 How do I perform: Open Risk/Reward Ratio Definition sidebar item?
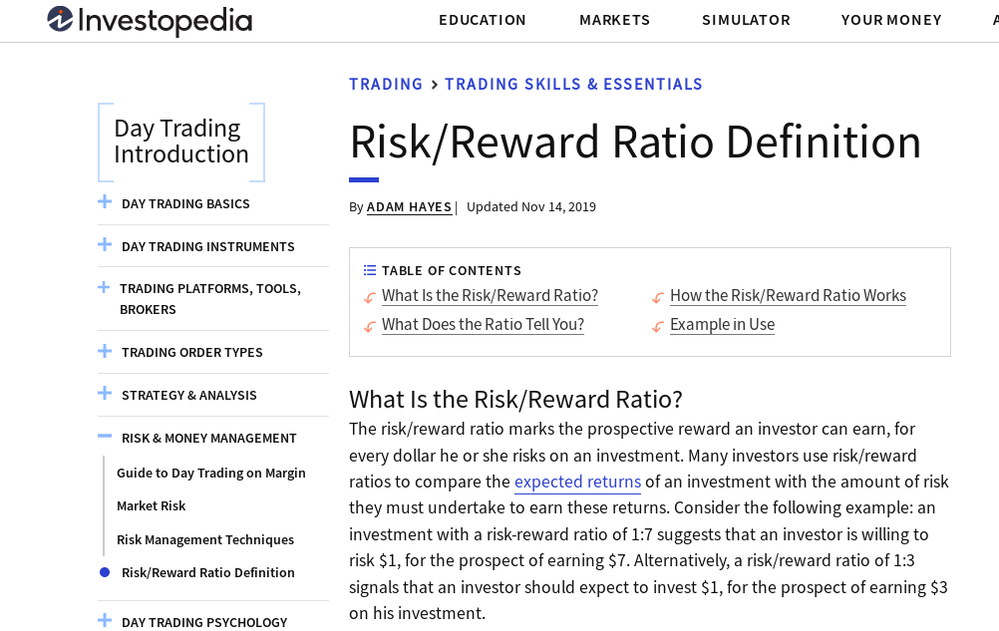point(208,572)
